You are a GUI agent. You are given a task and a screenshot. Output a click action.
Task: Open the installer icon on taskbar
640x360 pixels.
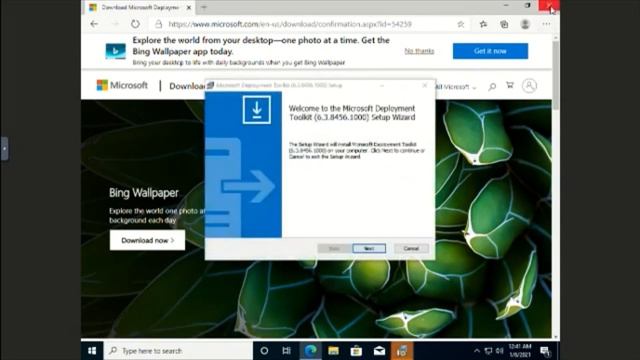[402, 351]
